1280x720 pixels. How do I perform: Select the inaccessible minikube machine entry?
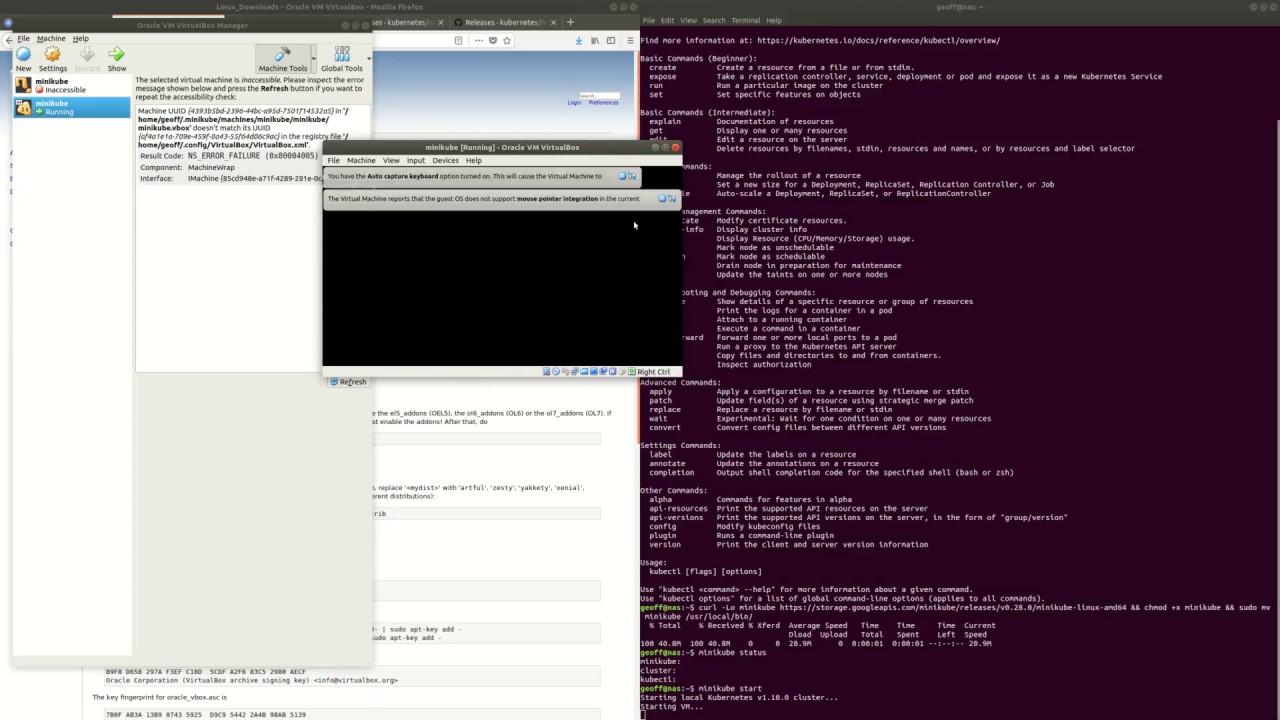(72, 85)
